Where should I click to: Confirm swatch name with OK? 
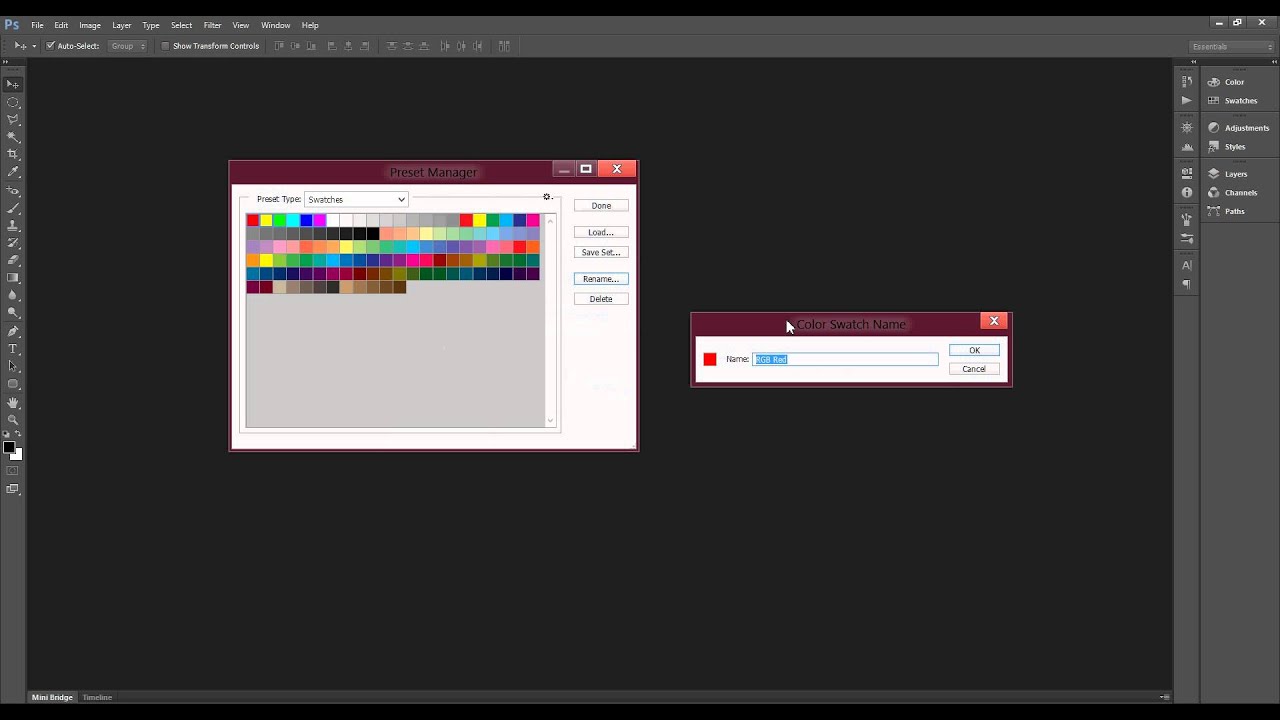point(974,350)
